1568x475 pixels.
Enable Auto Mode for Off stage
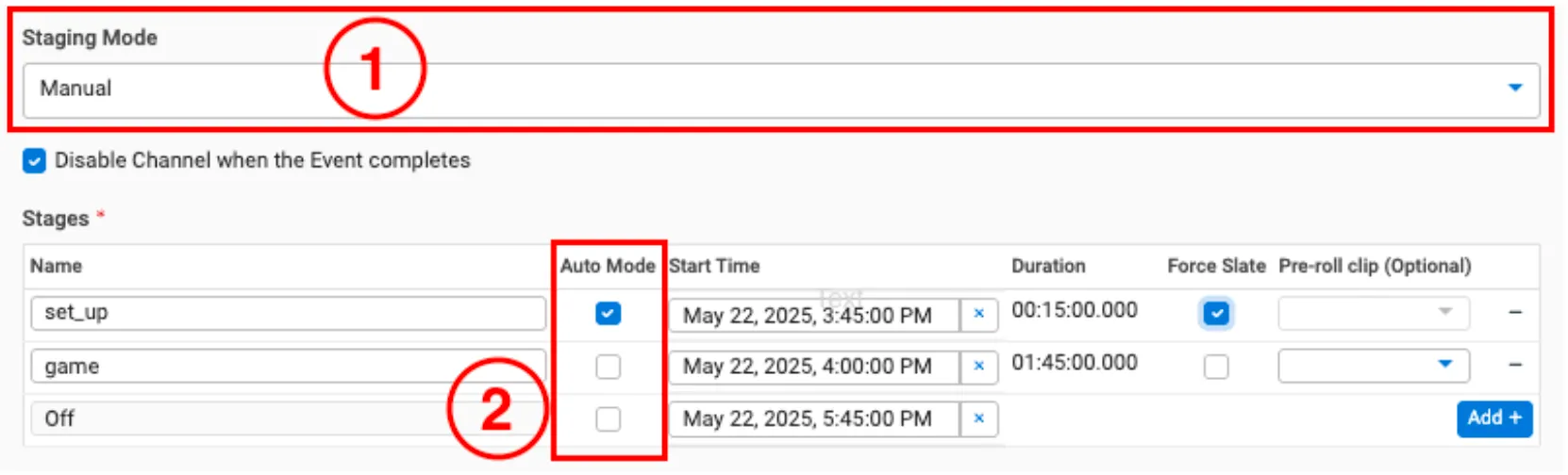609,418
